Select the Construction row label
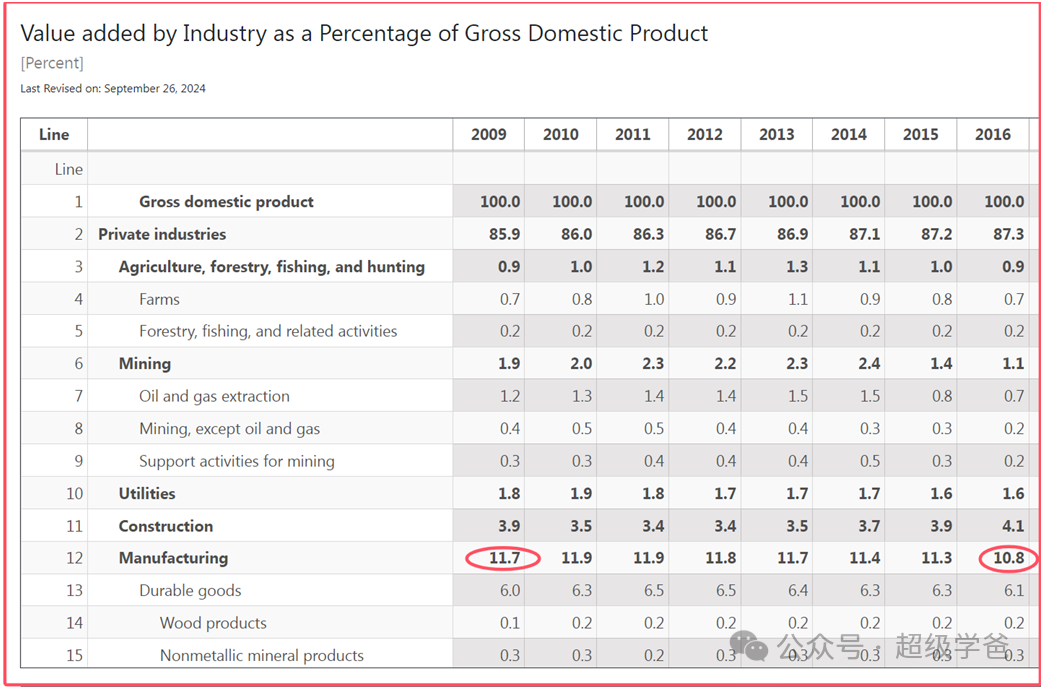 click(x=166, y=526)
